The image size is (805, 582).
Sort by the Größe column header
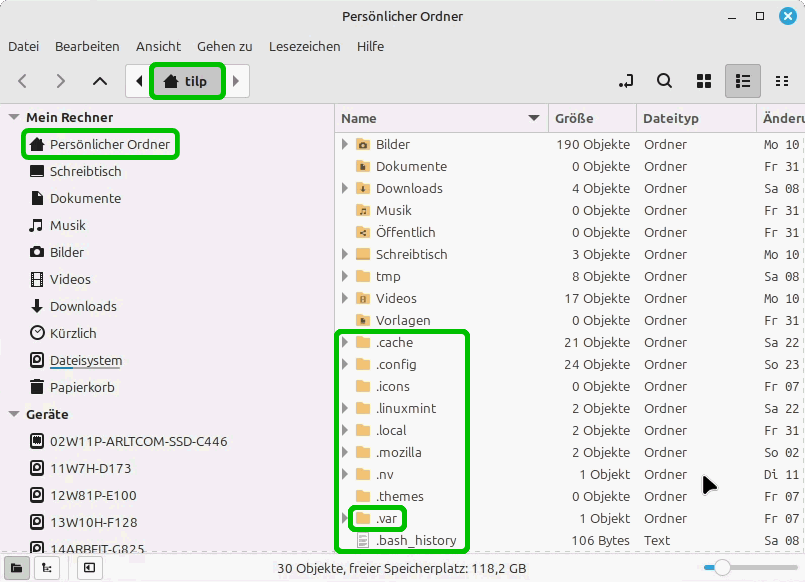pos(574,118)
